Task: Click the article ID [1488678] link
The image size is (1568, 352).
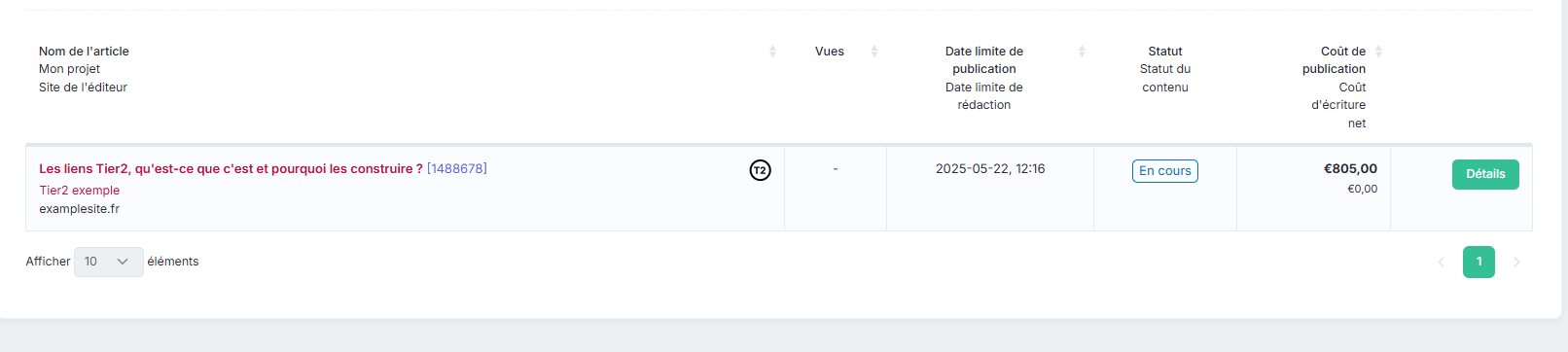Action: pos(457,169)
